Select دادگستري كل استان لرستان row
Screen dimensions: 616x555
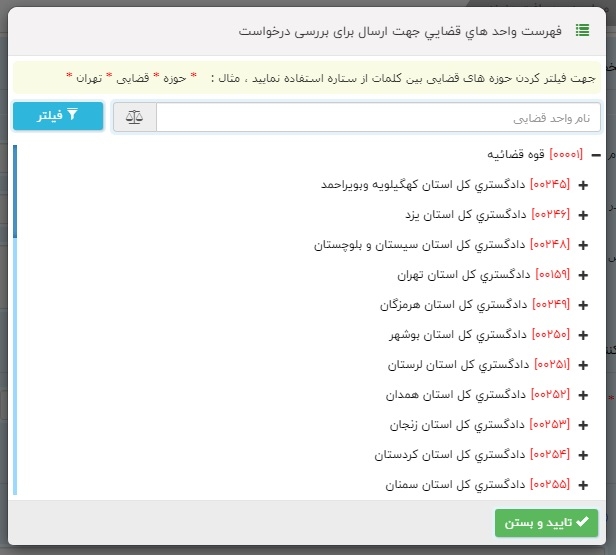click(479, 365)
